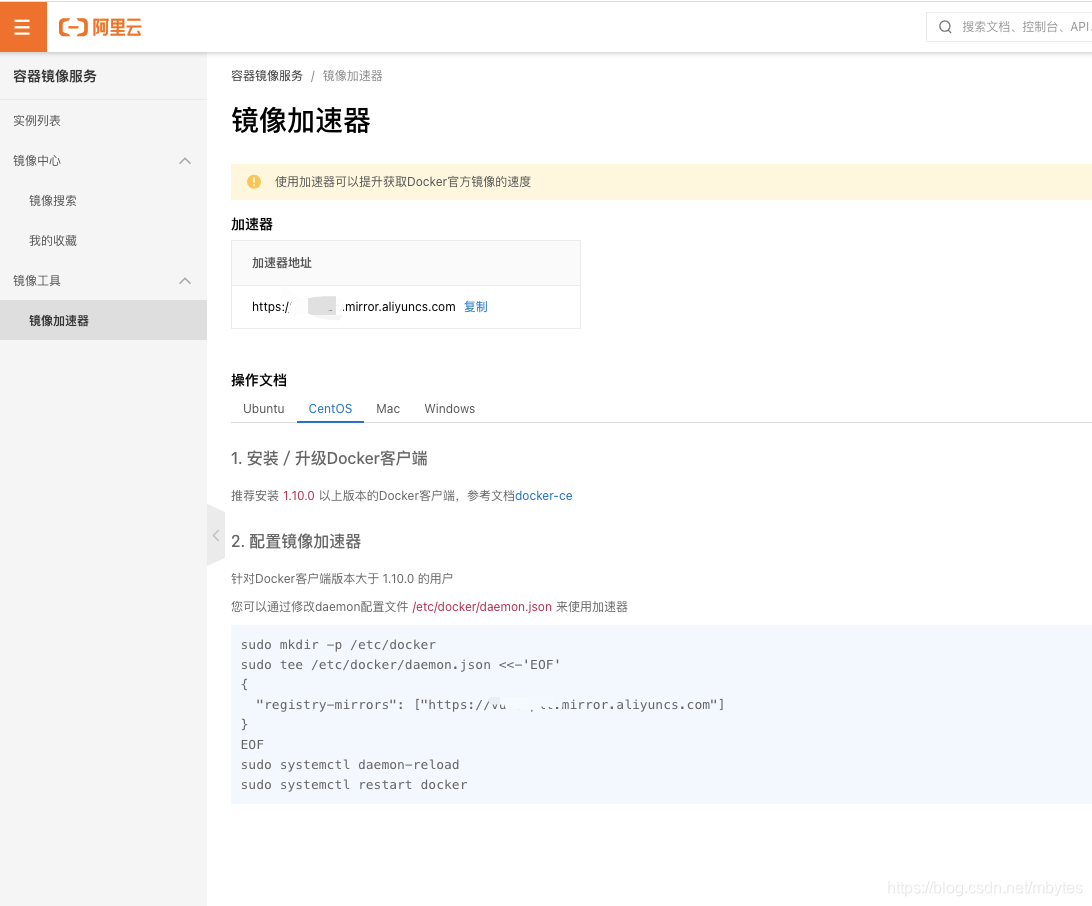
Task: Click 复制 to copy accelerator address
Action: tap(476, 307)
